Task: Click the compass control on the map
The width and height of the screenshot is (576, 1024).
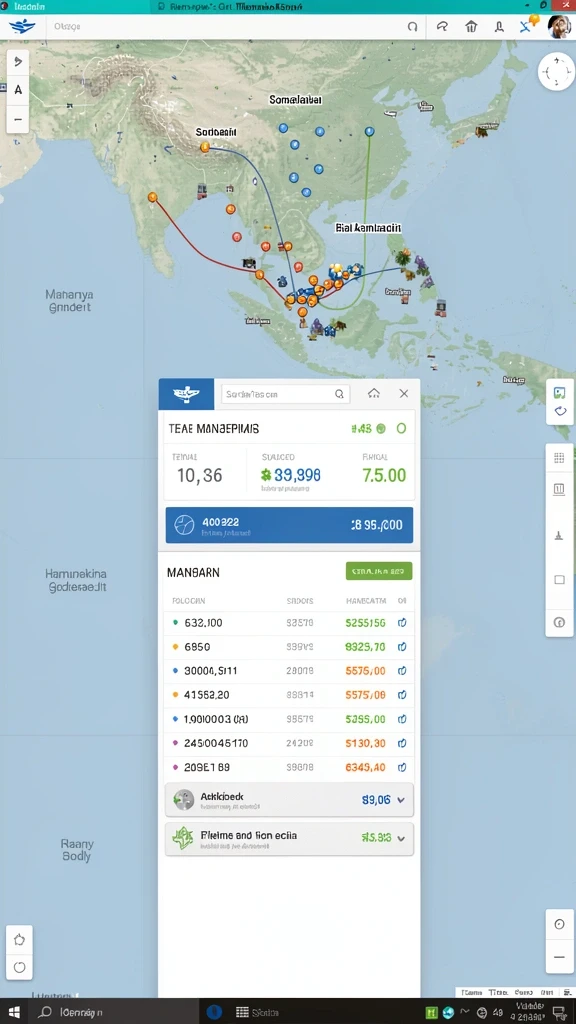Action: click(556, 72)
